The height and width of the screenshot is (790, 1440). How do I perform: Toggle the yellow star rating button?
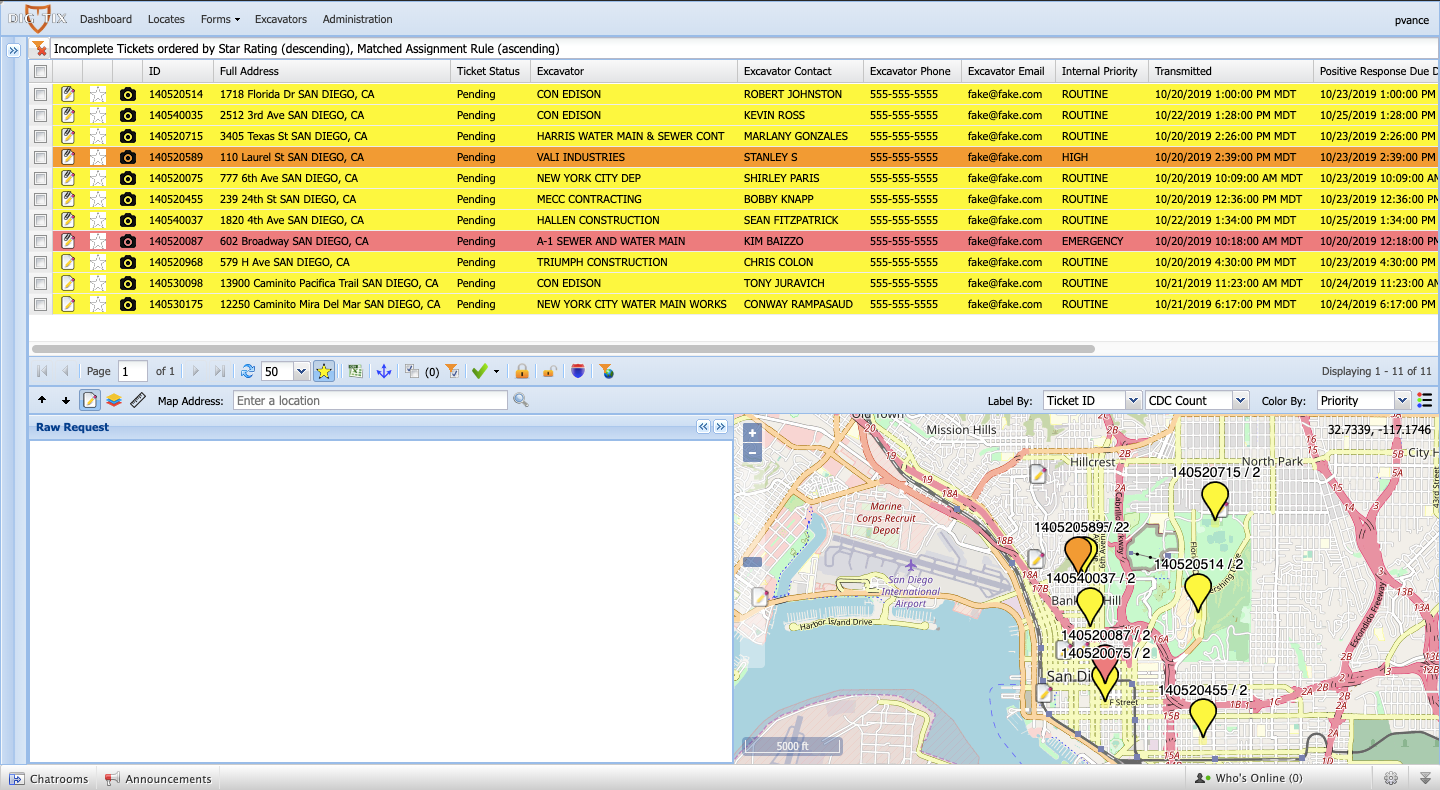click(x=323, y=371)
